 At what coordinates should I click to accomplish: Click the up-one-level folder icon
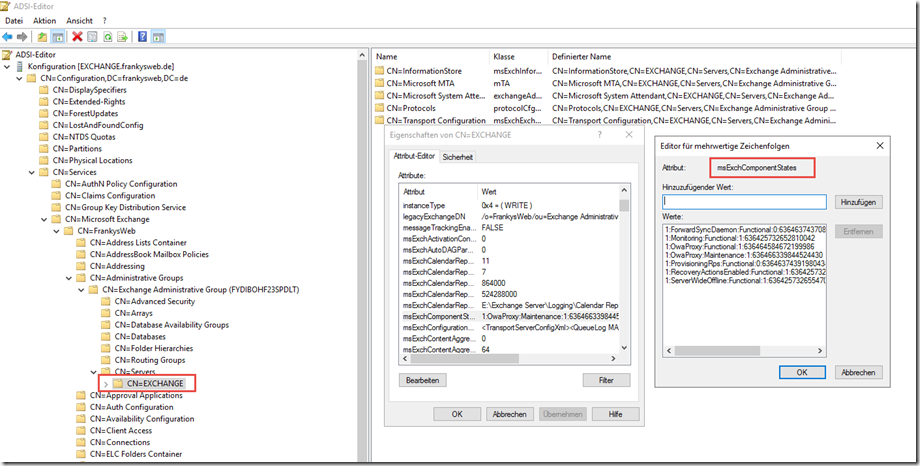41,36
